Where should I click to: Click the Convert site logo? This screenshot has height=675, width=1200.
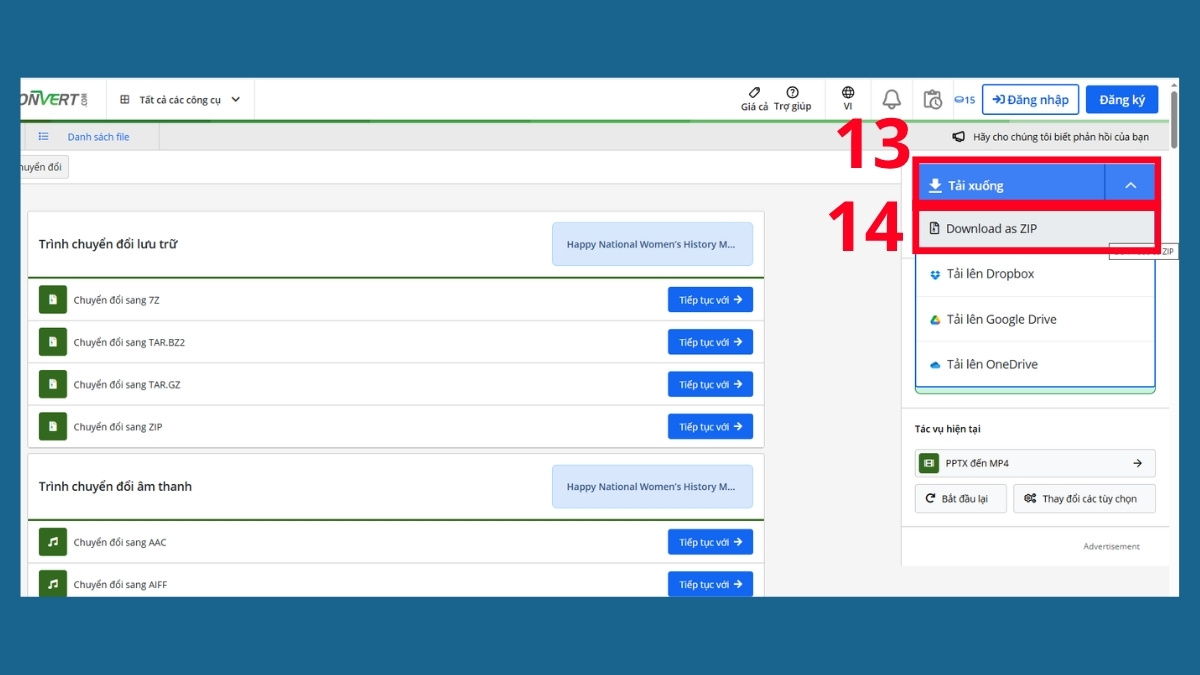coord(54,99)
